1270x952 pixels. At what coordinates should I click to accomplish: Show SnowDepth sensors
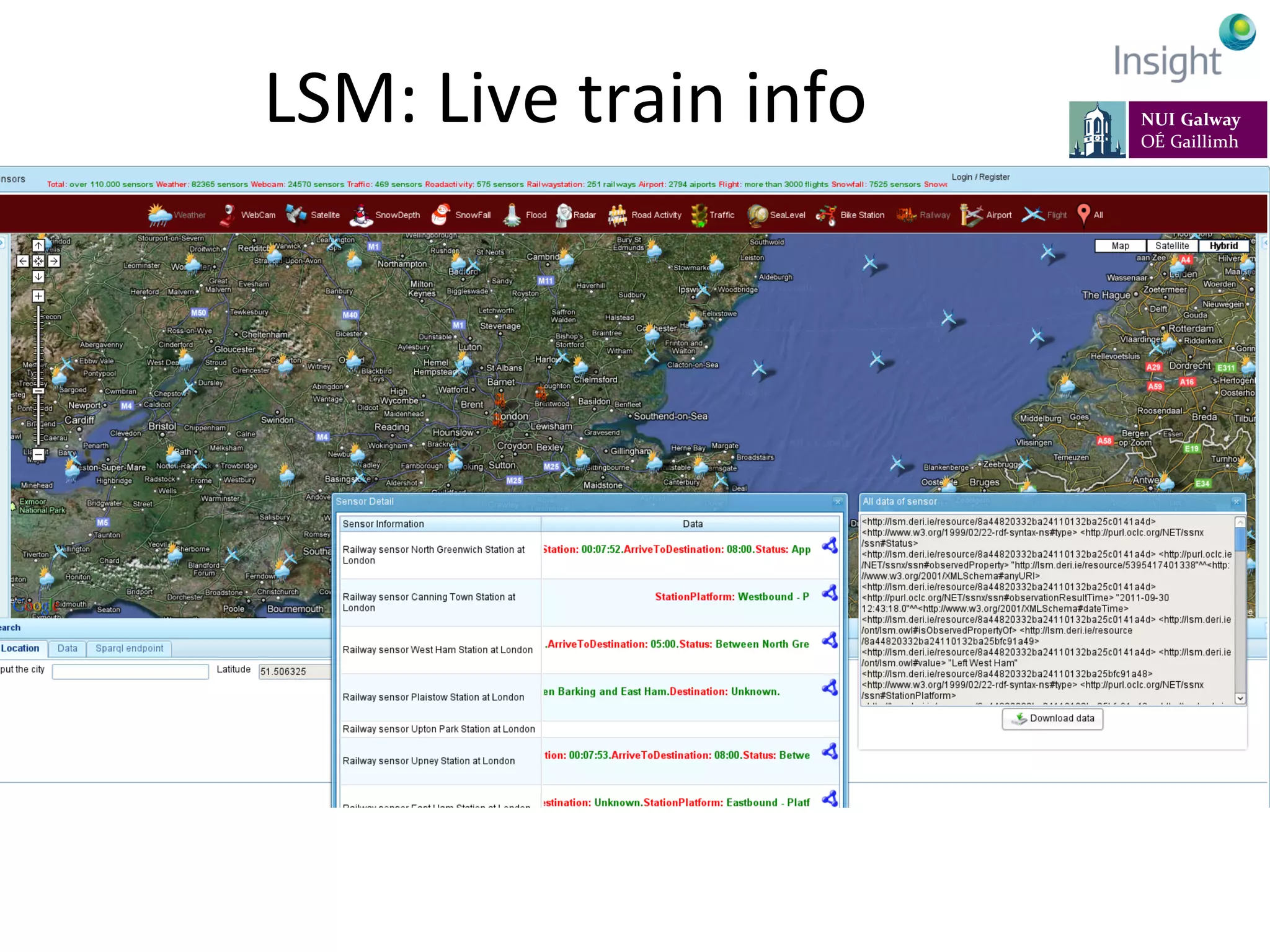(384, 215)
